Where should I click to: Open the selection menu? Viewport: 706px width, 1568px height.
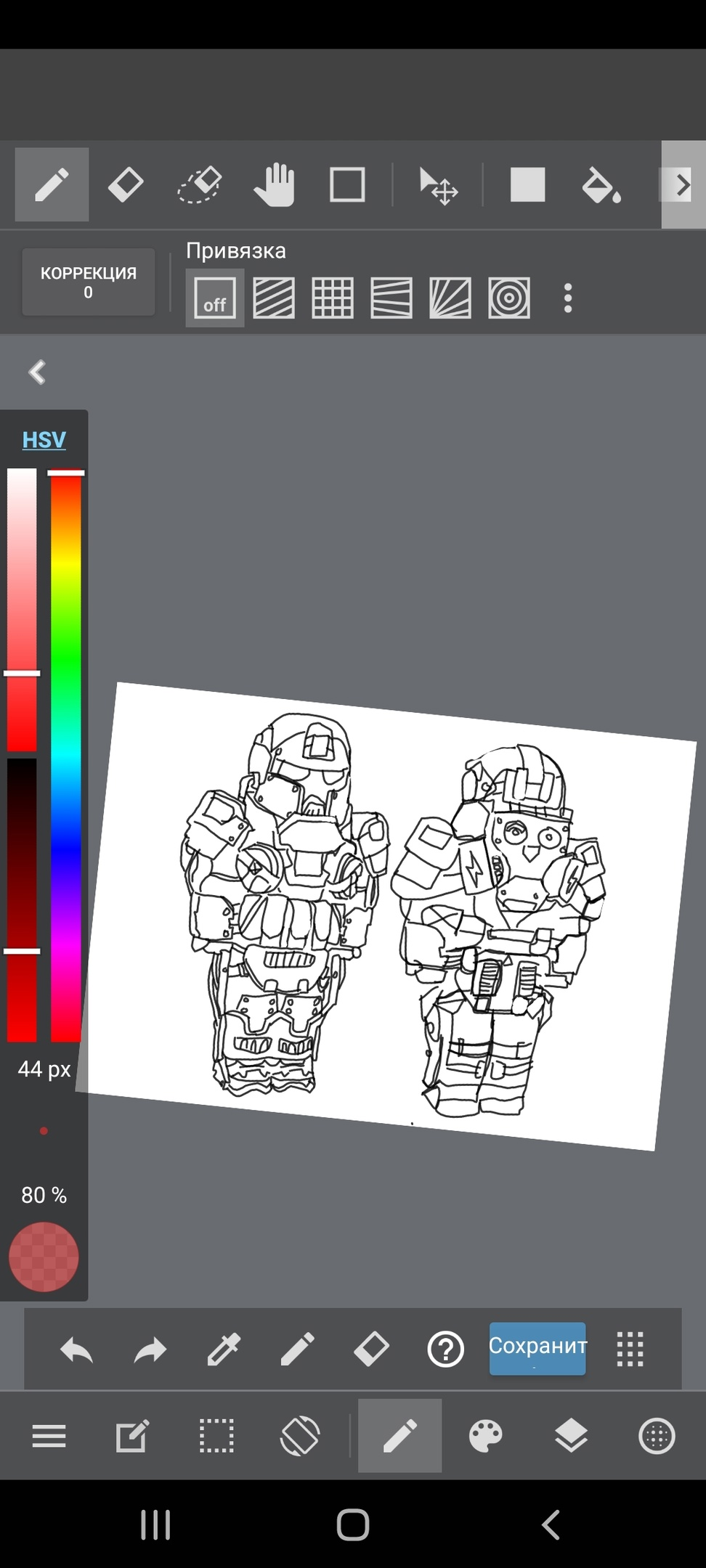click(216, 1436)
